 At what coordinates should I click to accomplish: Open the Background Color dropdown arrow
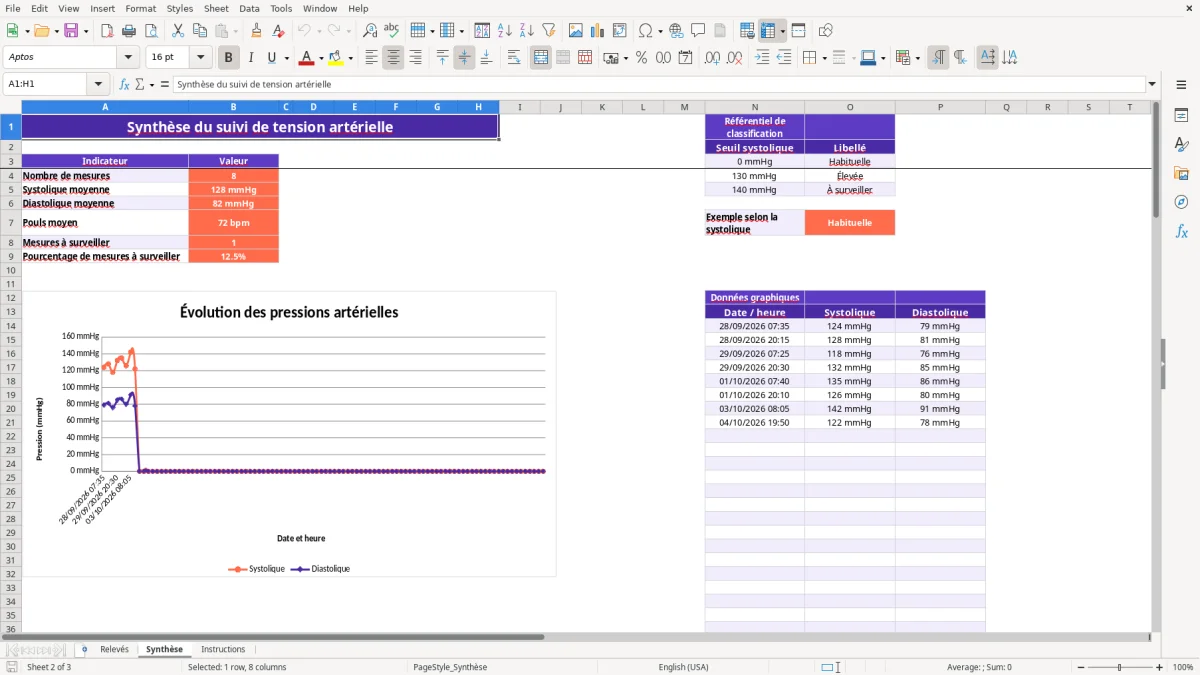pyautogui.click(x=350, y=58)
